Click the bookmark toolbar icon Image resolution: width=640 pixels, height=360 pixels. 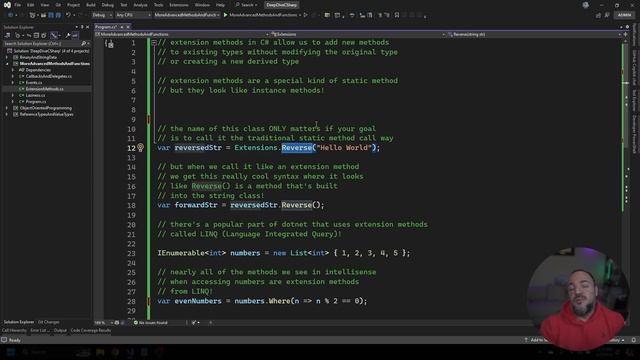(397, 15)
